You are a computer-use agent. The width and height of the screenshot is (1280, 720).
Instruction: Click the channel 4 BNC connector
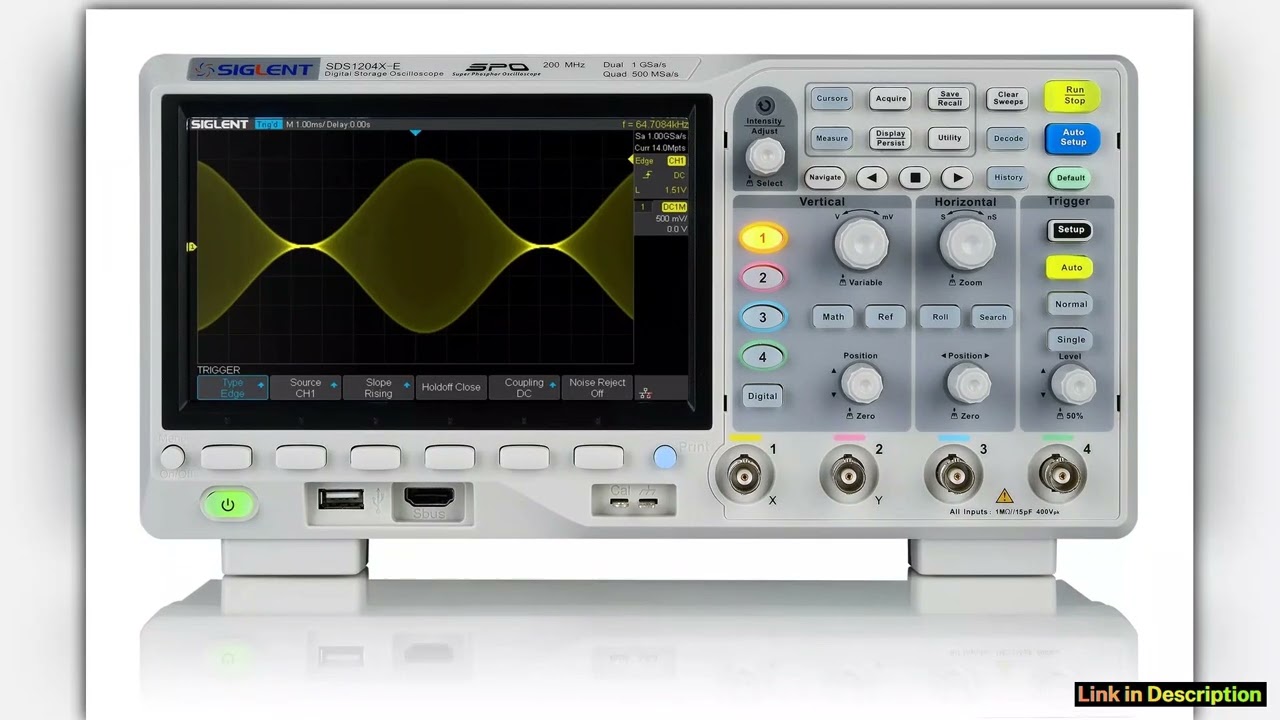coord(1058,476)
